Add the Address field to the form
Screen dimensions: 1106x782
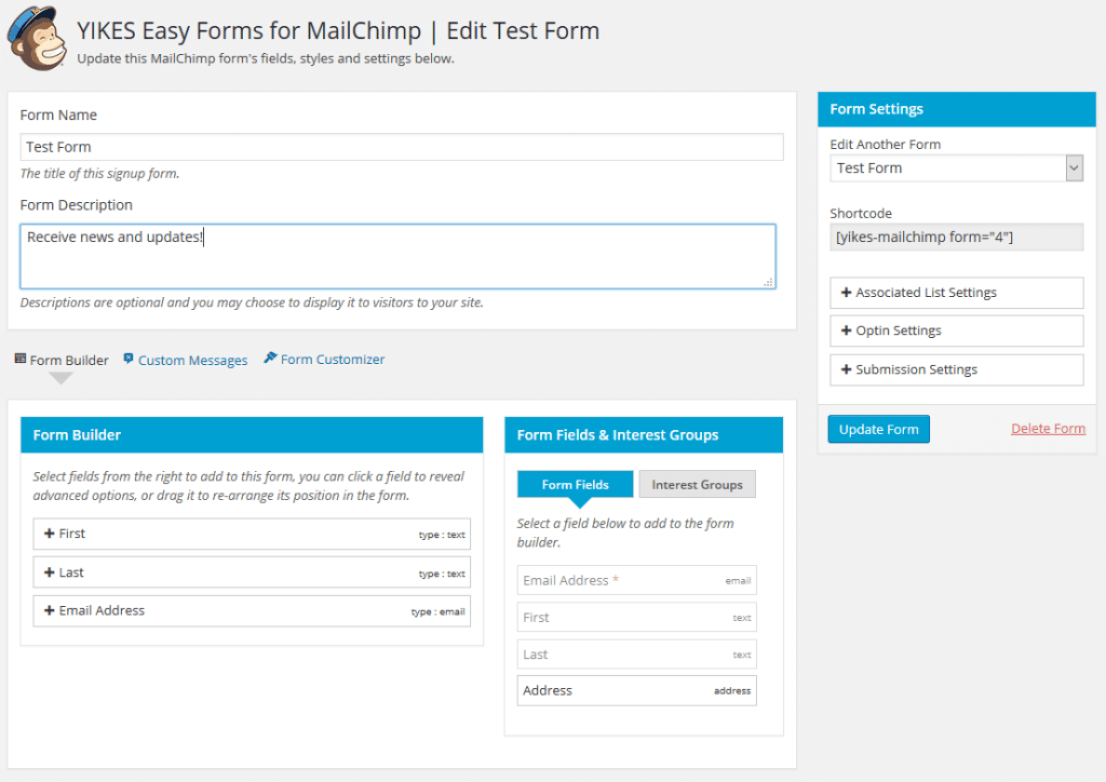pos(637,691)
